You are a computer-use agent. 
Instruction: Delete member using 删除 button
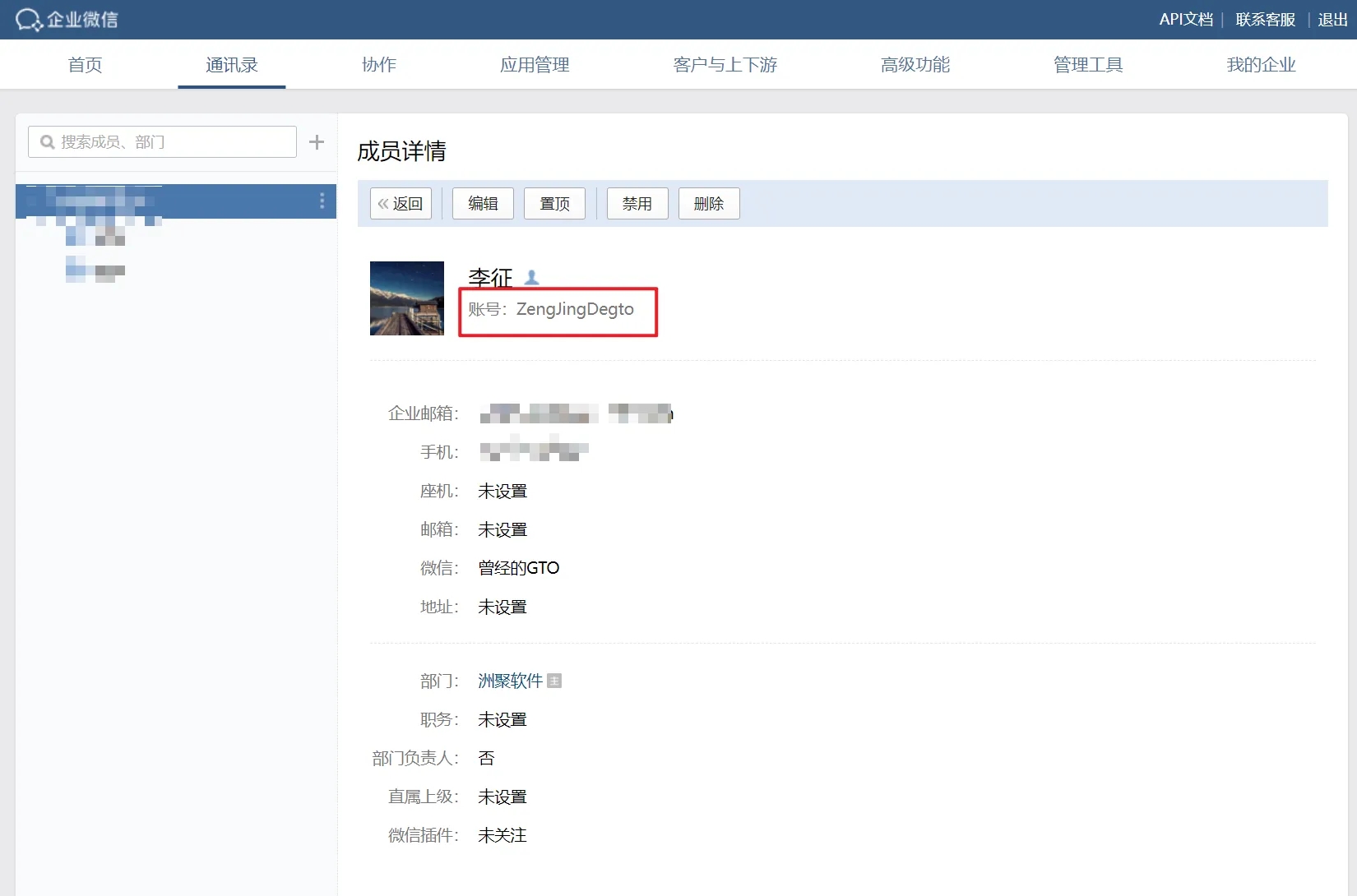click(709, 203)
